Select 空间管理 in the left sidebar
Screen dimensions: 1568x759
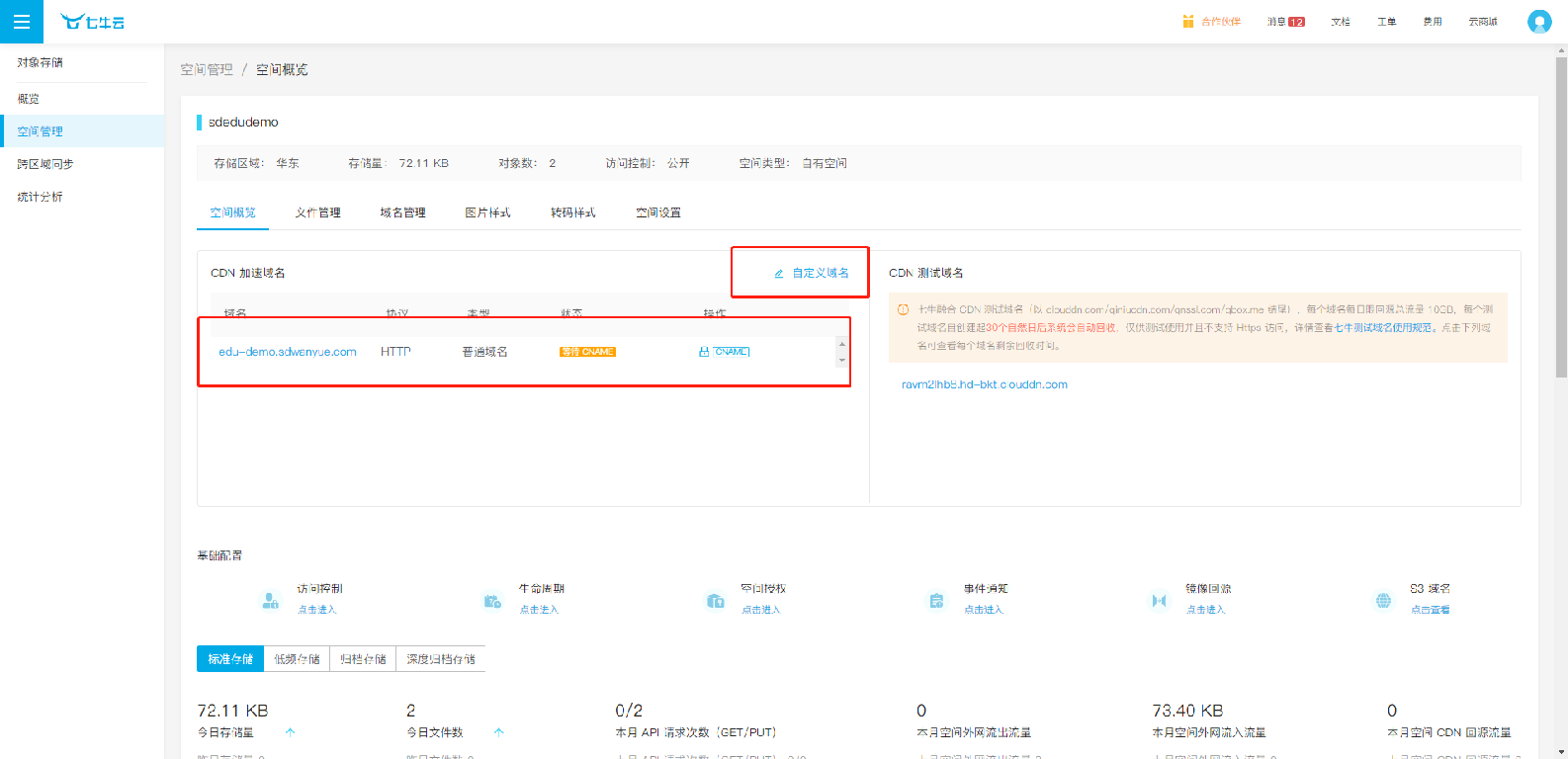(x=82, y=131)
